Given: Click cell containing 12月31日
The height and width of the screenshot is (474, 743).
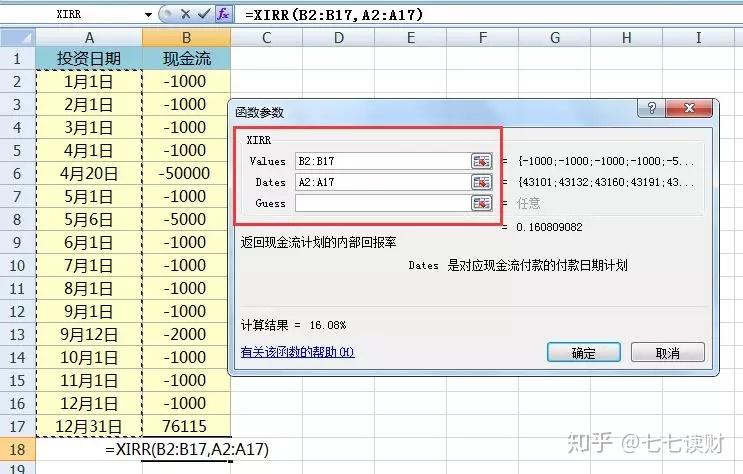Looking at the screenshot, I should pos(89,427).
